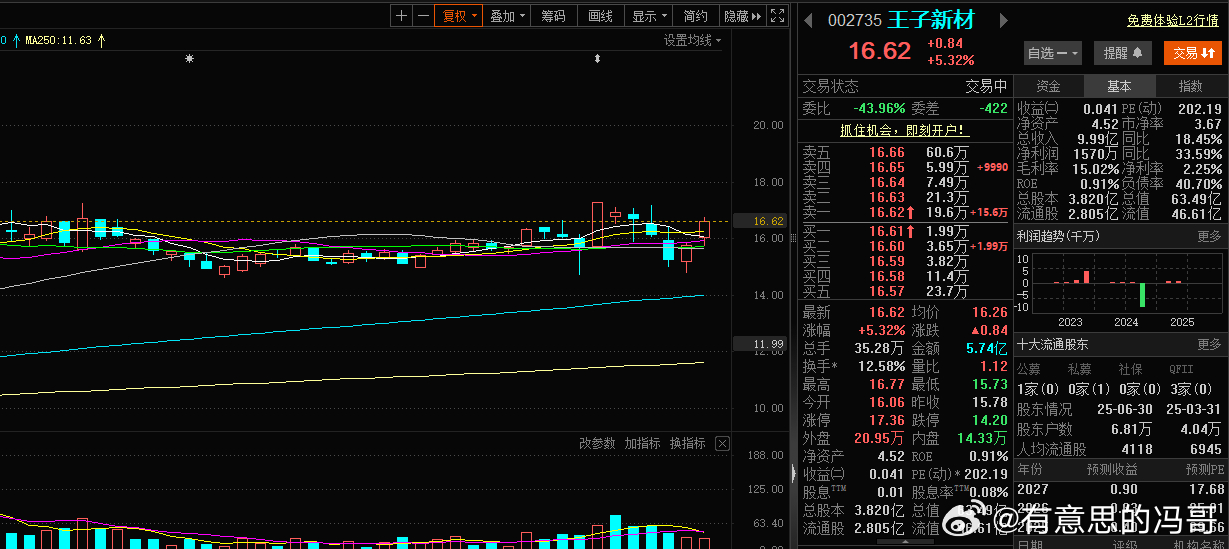1229x549 pixels.
Task: Open 免费体验L2行情 link
Action: [1172, 20]
